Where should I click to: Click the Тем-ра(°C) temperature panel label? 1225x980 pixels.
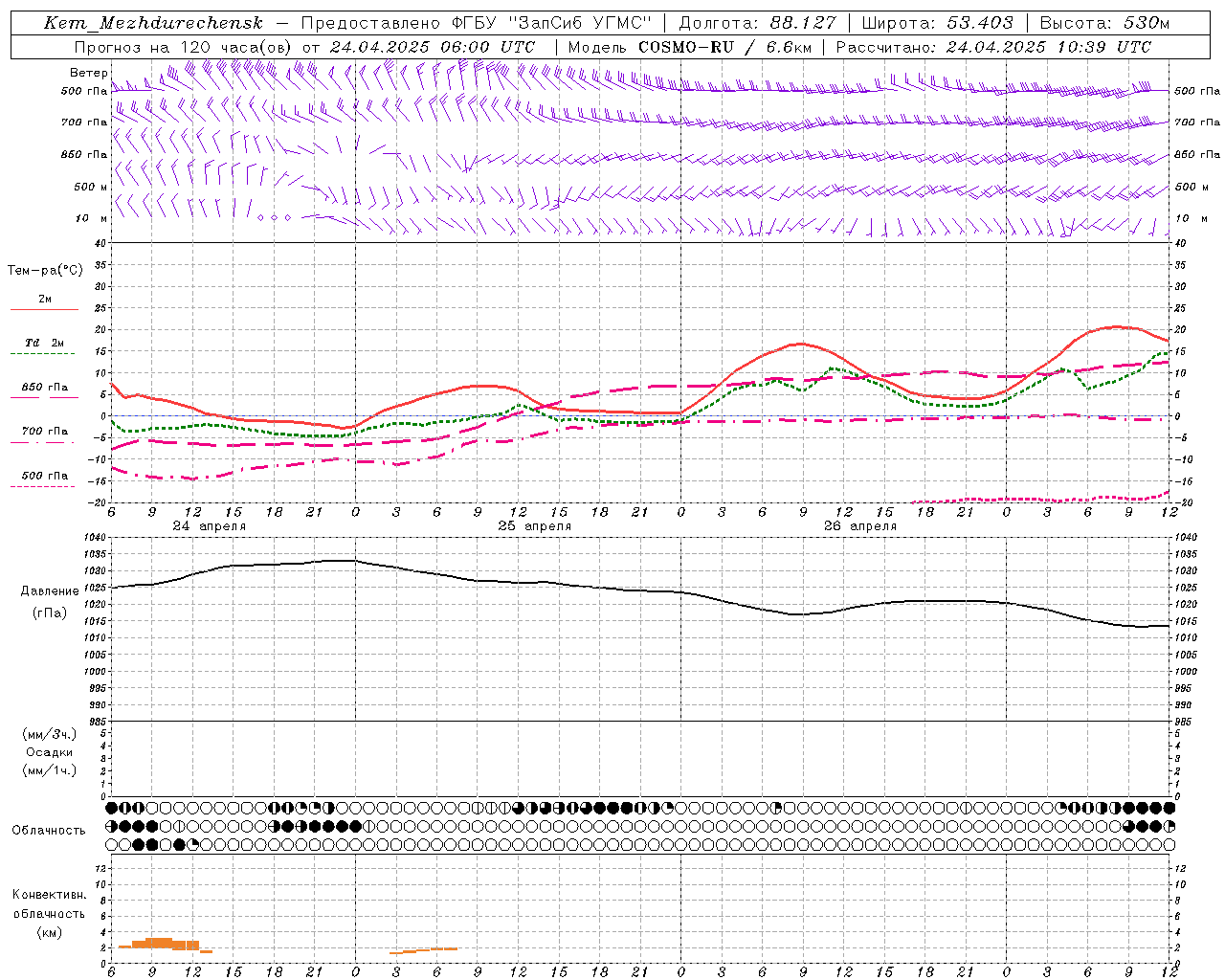coord(45,271)
